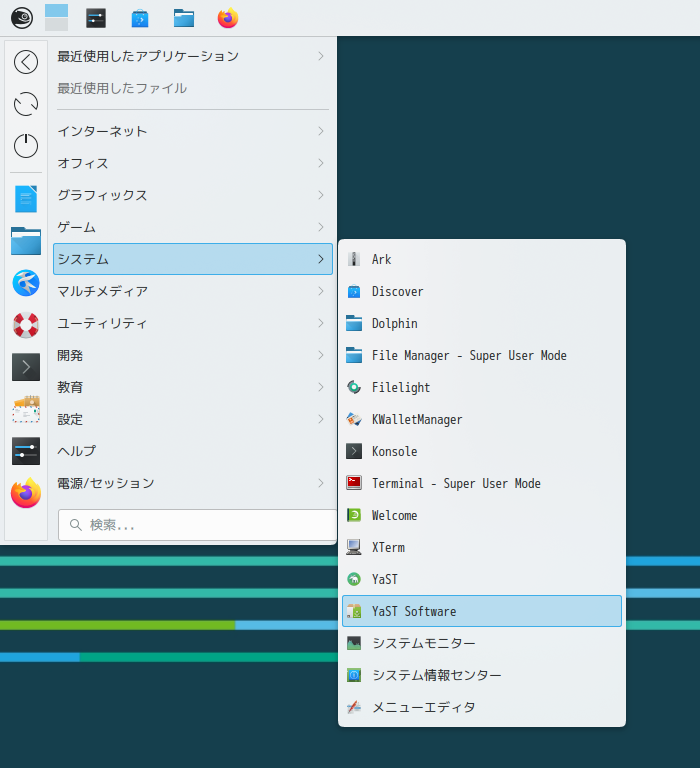Launch Konsole from the favorites sidebar
The width and height of the screenshot is (700, 768).
(x=26, y=367)
